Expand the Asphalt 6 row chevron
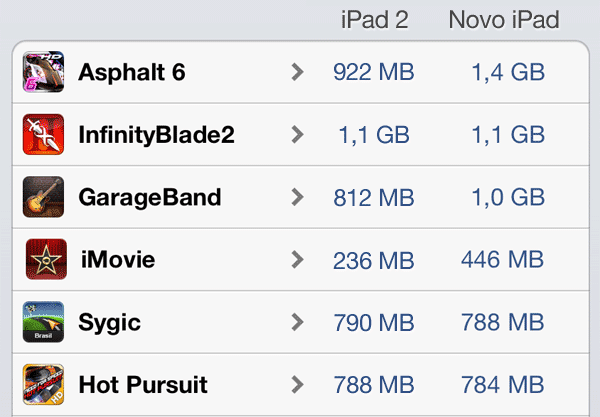Screen dimensions: 600x417 [297, 72]
